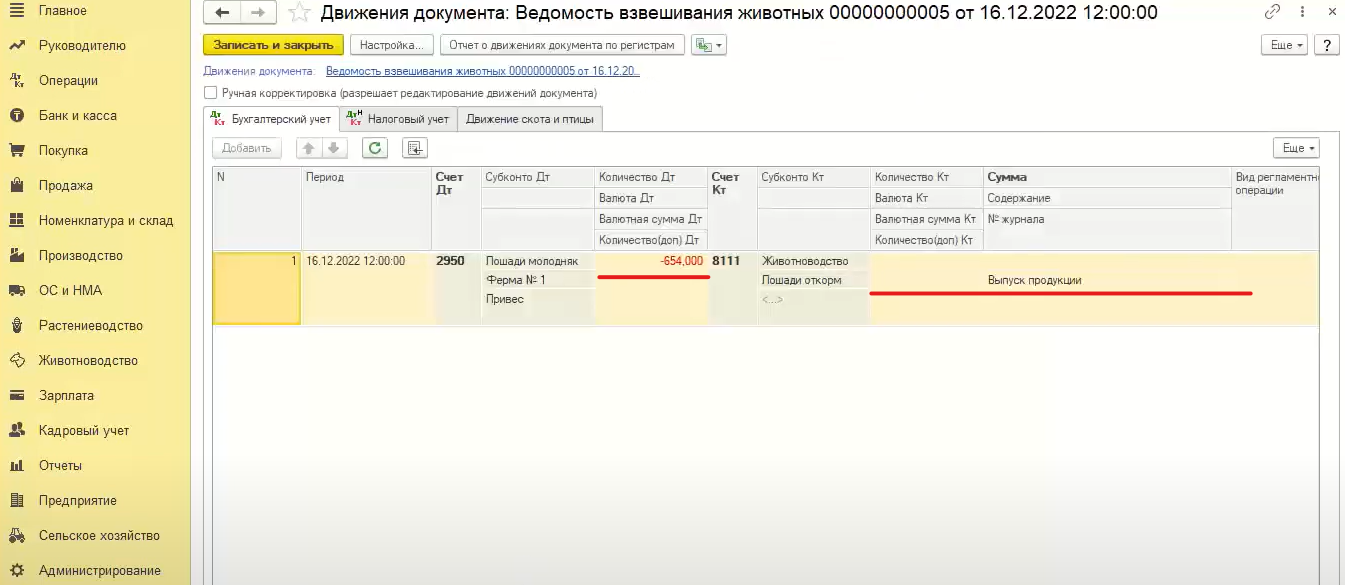Select the -654,000 quantity cell
This screenshot has height=585, width=1345.
pos(652,261)
